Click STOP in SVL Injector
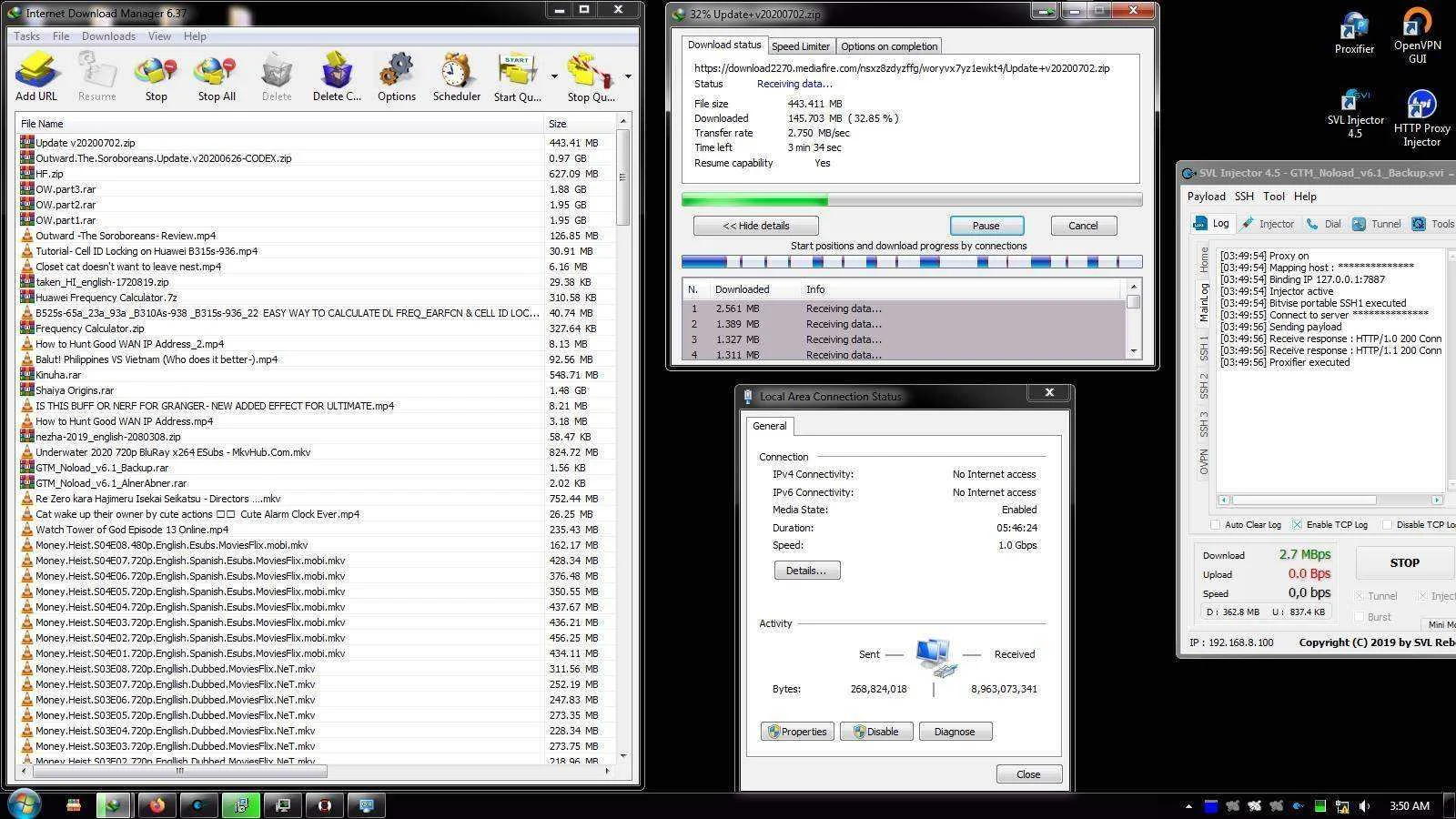Viewport: 1456px width, 819px height. tap(1404, 563)
